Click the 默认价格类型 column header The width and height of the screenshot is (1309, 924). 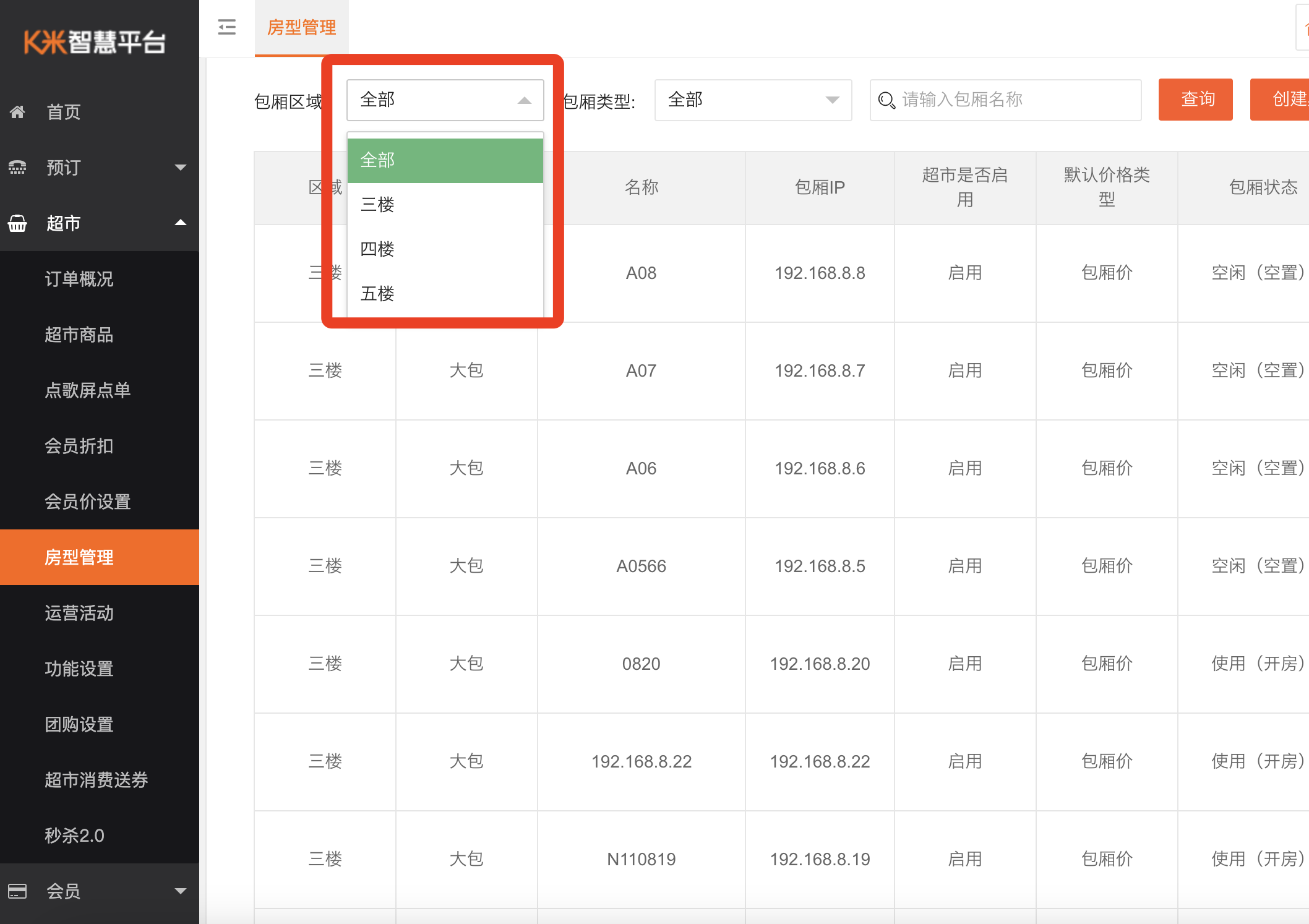[x=1107, y=187]
